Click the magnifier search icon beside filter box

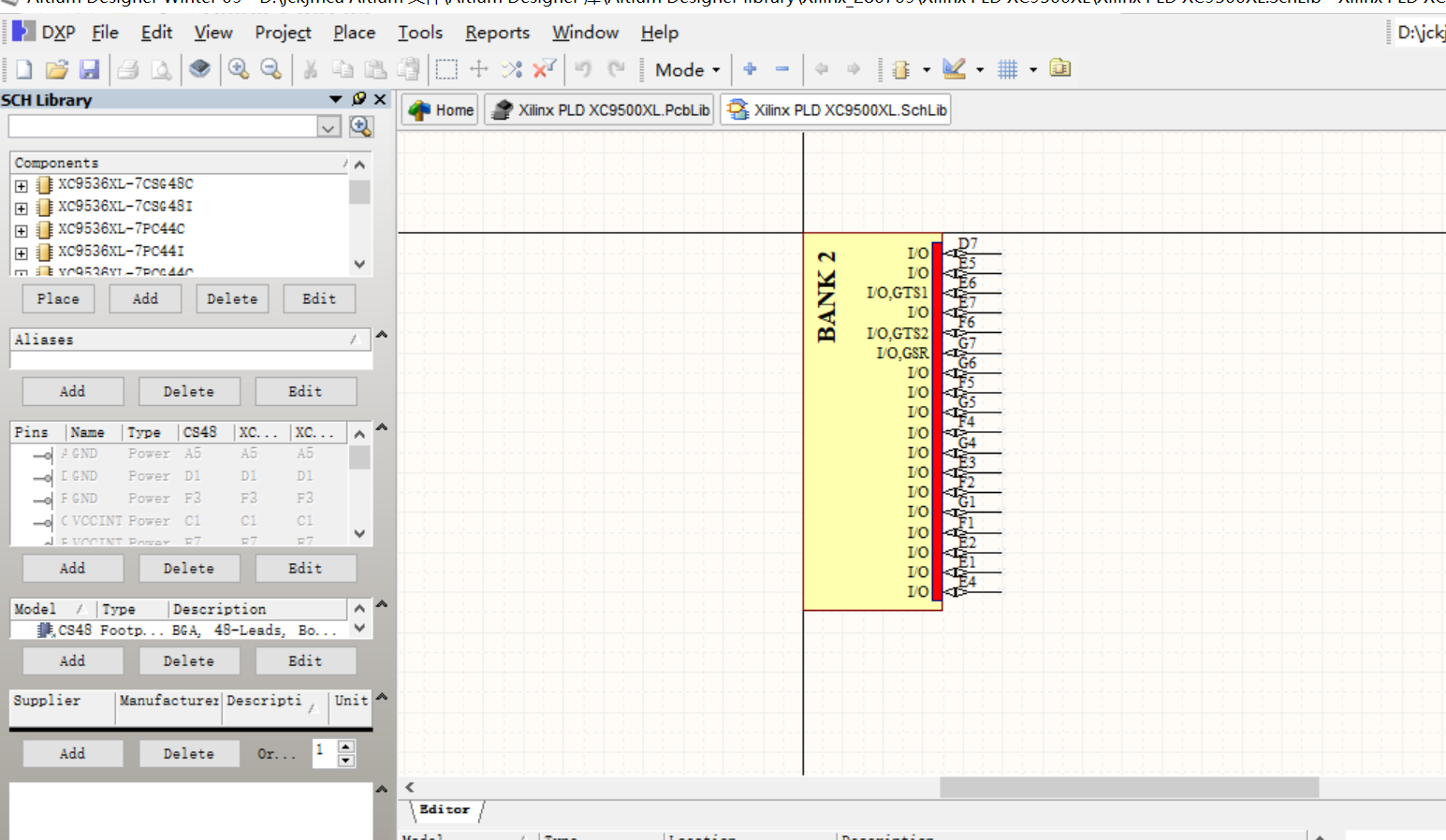point(361,126)
